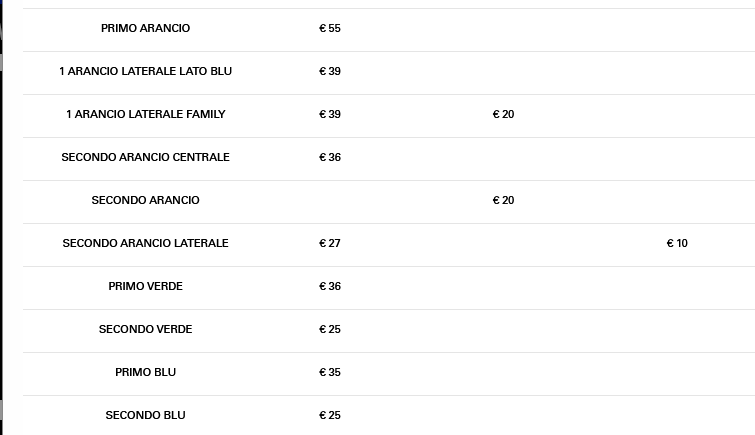Image resolution: width=755 pixels, height=435 pixels.
Task: Click €20 price in LATERALE FAMILY row
Action: click(x=503, y=114)
